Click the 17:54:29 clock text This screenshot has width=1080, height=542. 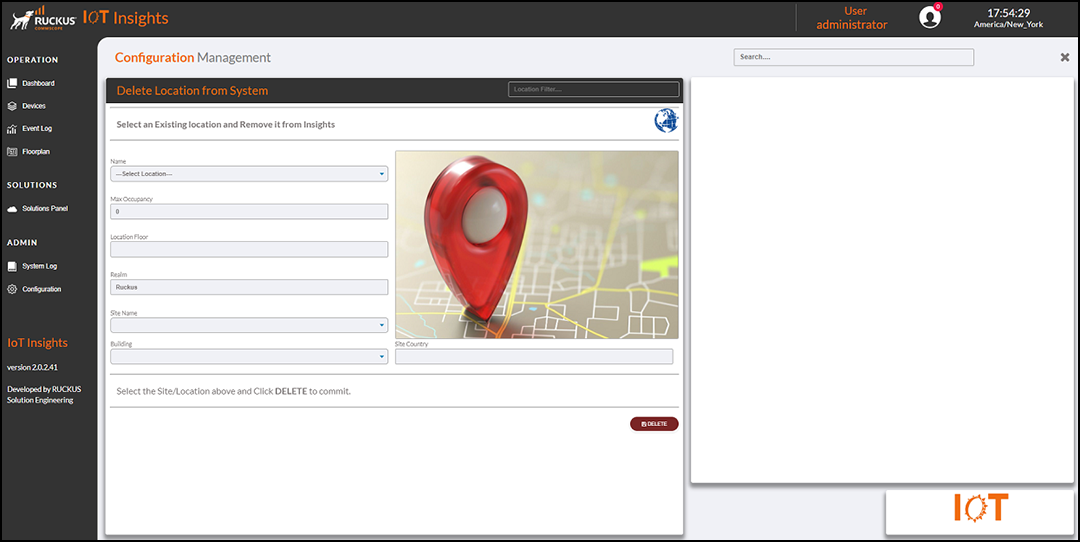1008,13
